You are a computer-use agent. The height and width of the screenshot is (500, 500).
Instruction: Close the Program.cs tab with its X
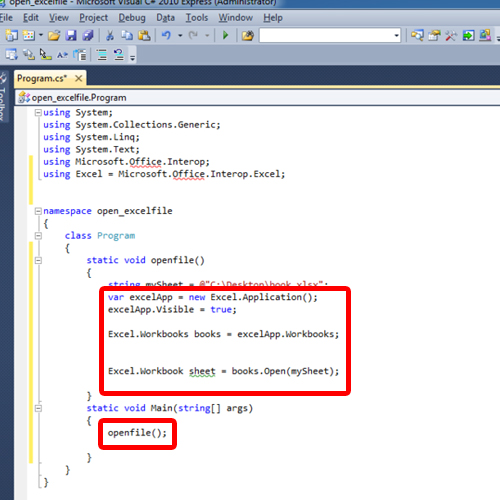79,78
